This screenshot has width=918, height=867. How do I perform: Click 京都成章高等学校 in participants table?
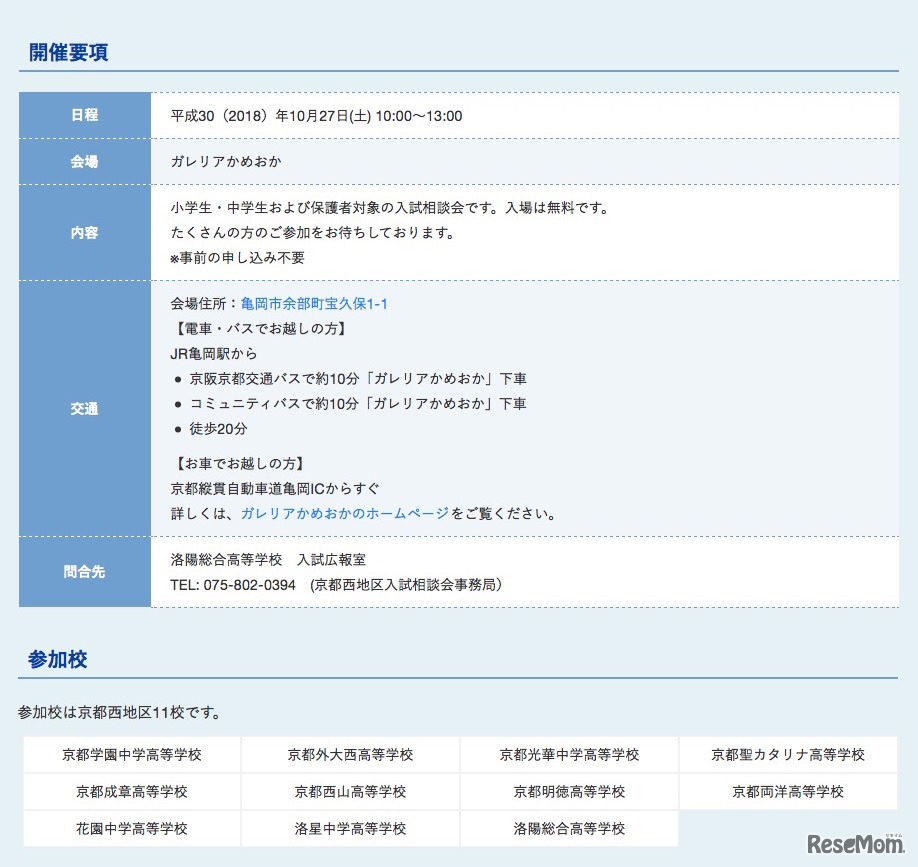click(132, 791)
